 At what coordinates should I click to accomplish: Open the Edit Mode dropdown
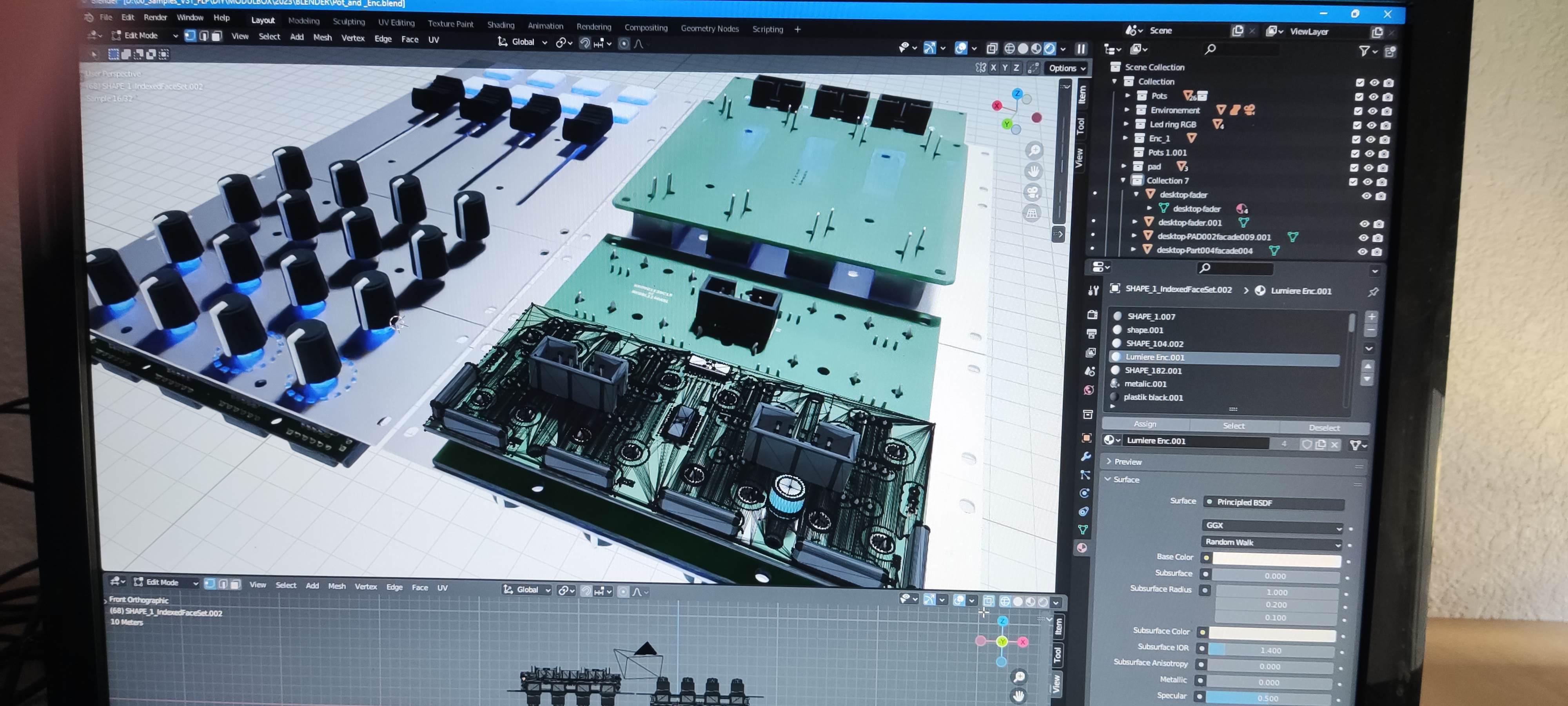click(x=146, y=36)
